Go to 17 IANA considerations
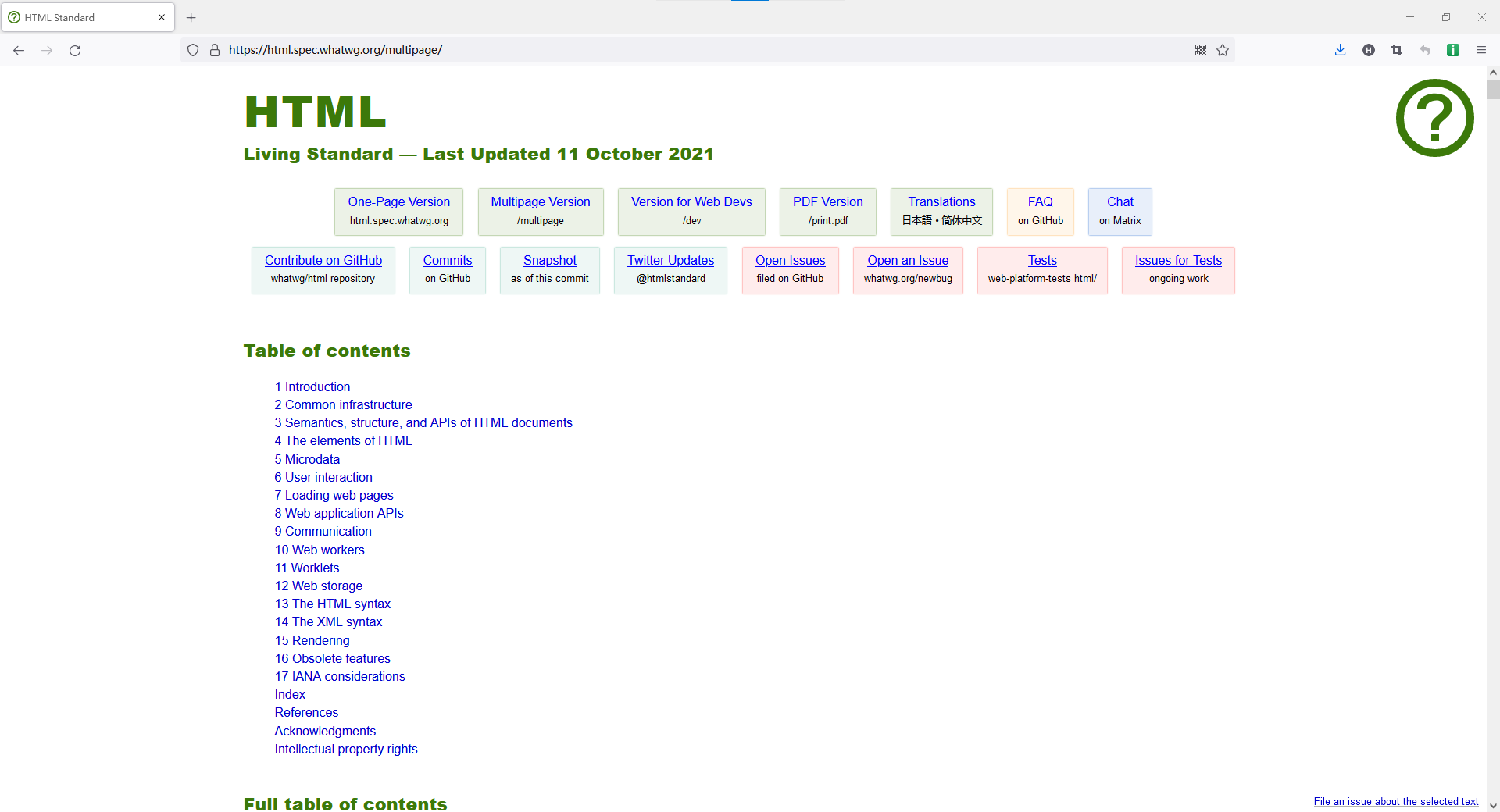 point(340,676)
